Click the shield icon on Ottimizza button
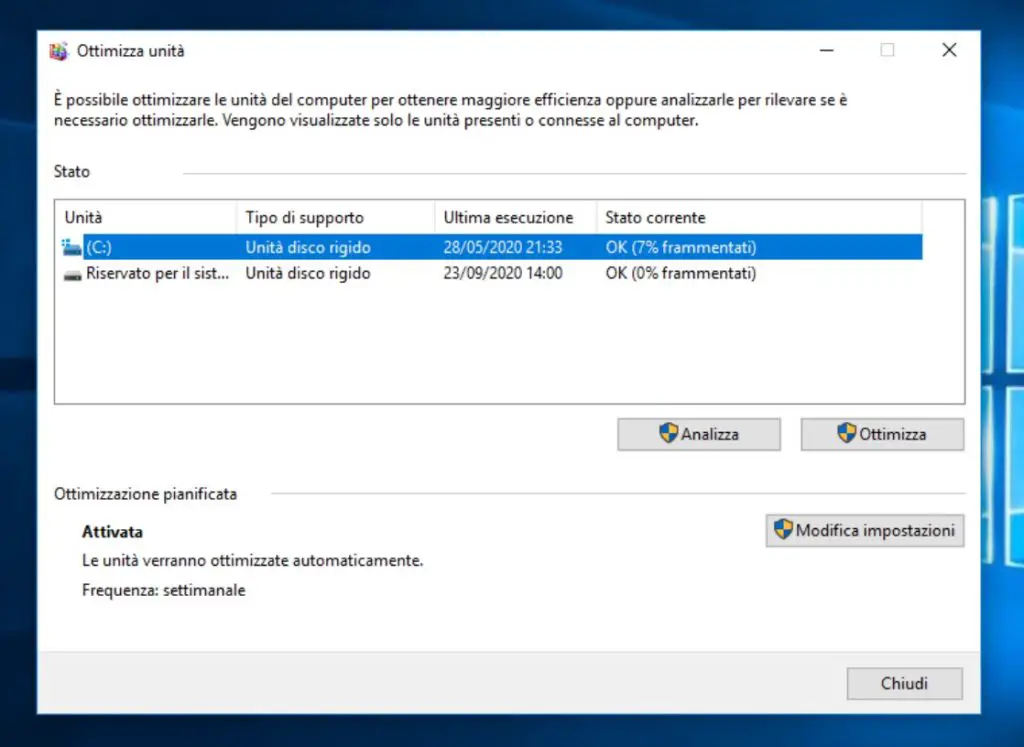 (847, 434)
